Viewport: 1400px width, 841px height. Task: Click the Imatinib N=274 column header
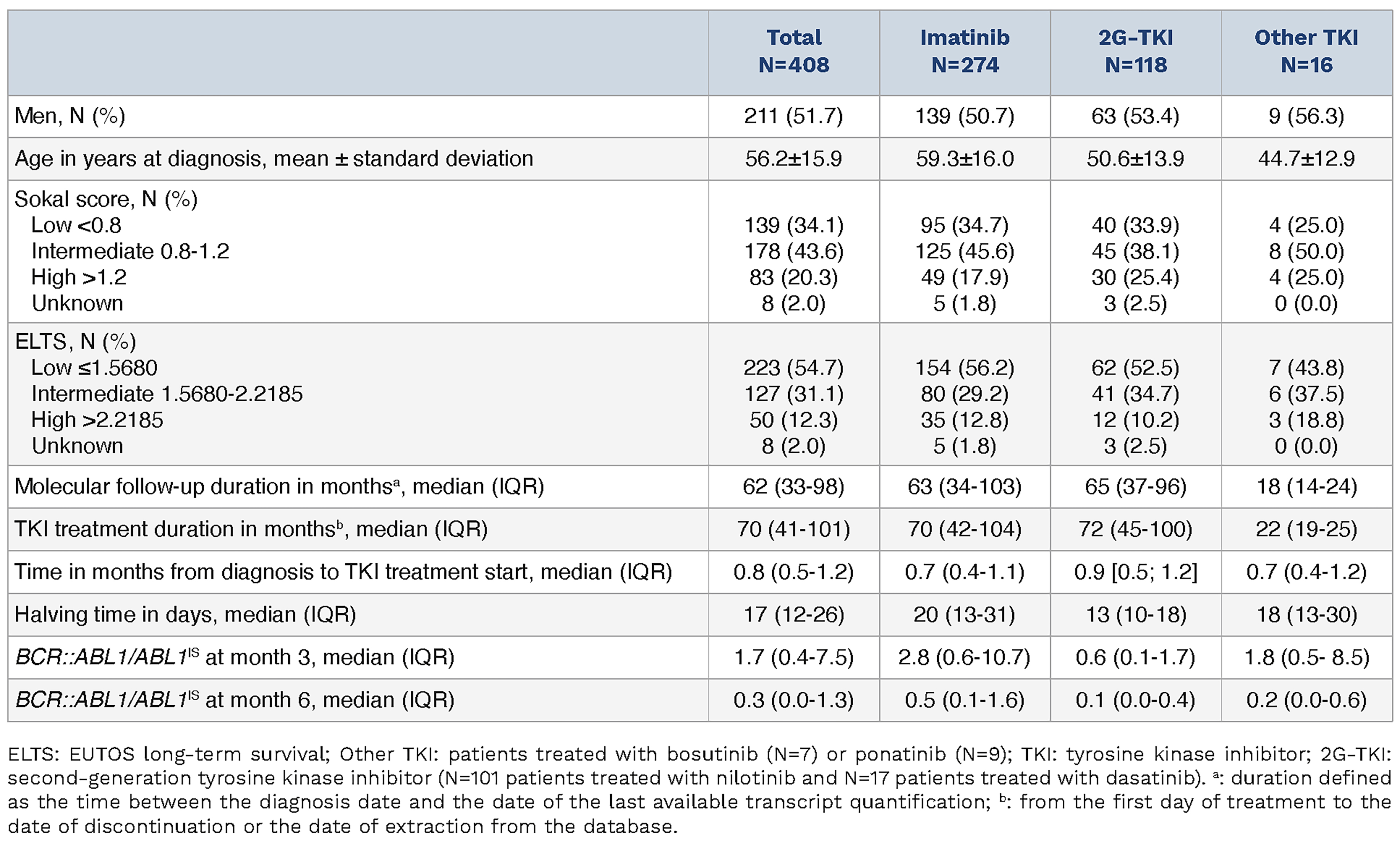click(964, 51)
